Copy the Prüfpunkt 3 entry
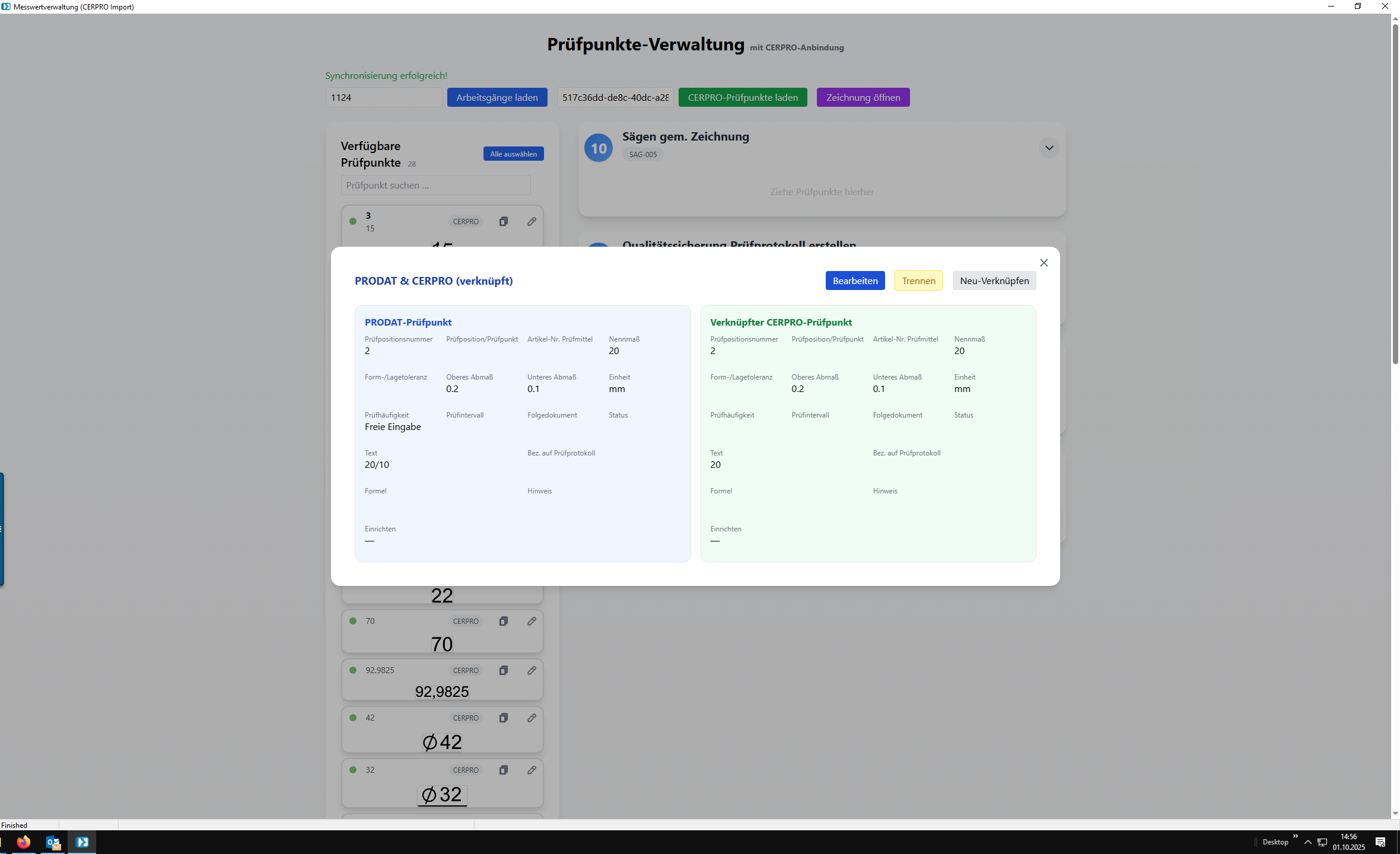 click(503, 221)
